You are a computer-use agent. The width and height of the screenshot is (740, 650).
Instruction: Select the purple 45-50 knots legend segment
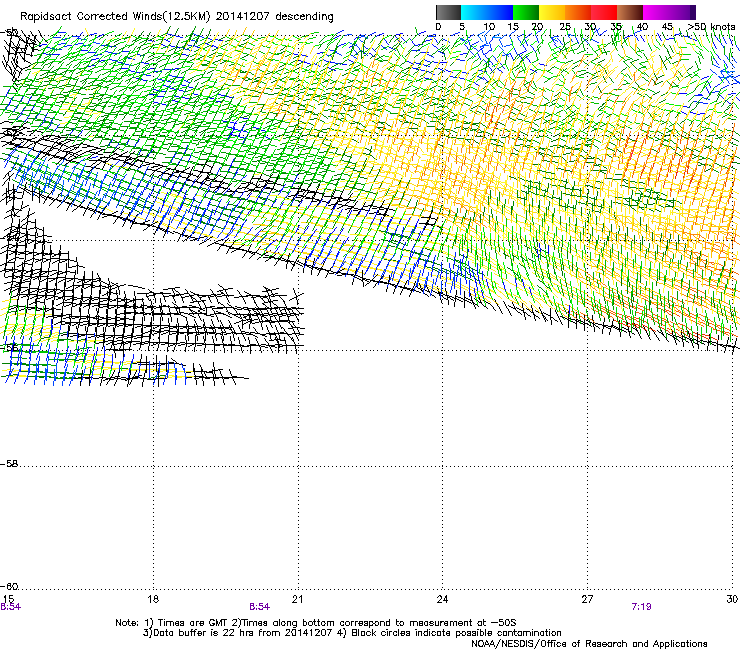[682, 12]
